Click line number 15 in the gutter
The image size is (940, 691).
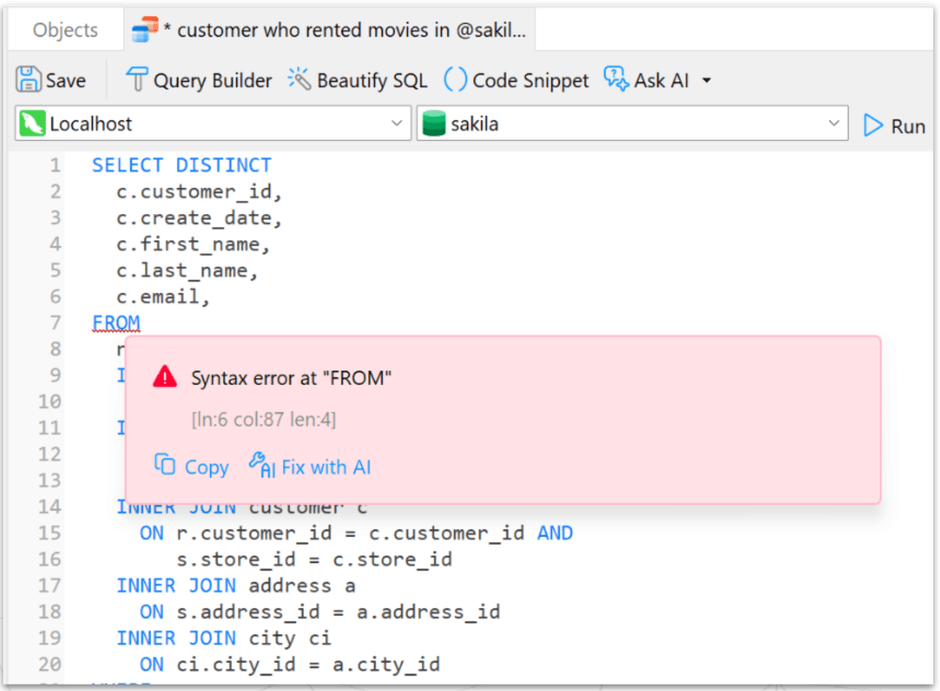pos(50,533)
